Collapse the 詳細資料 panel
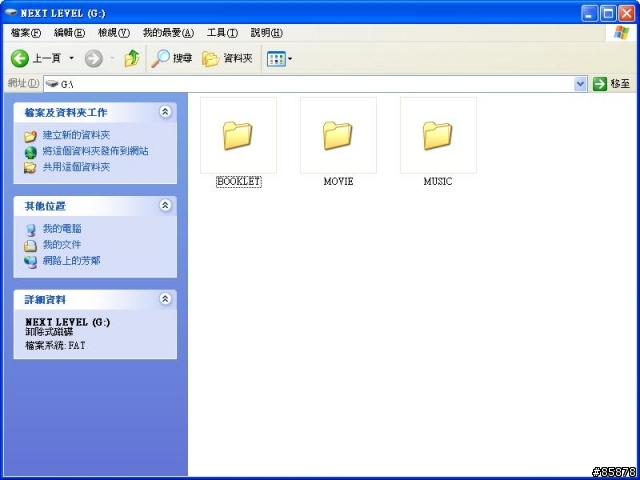 [165, 299]
